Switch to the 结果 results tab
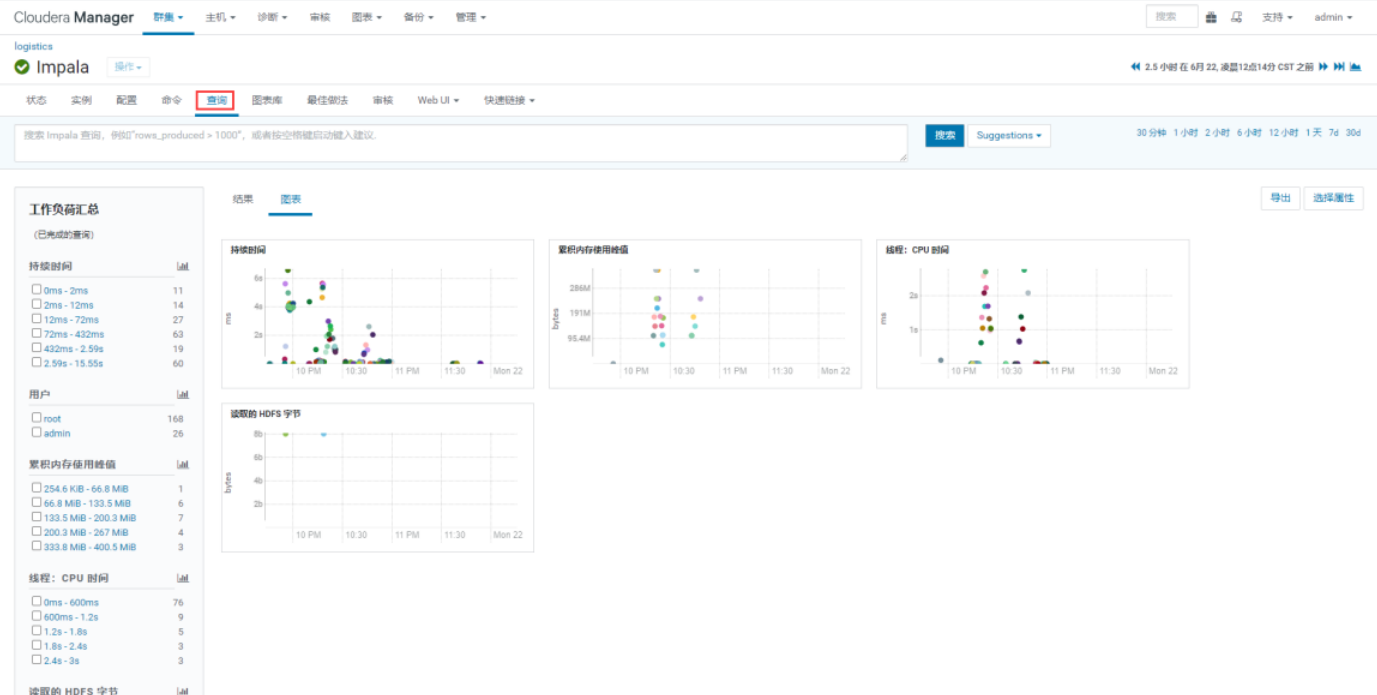The width and height of the screenshot is (1377, 695). 243,199
